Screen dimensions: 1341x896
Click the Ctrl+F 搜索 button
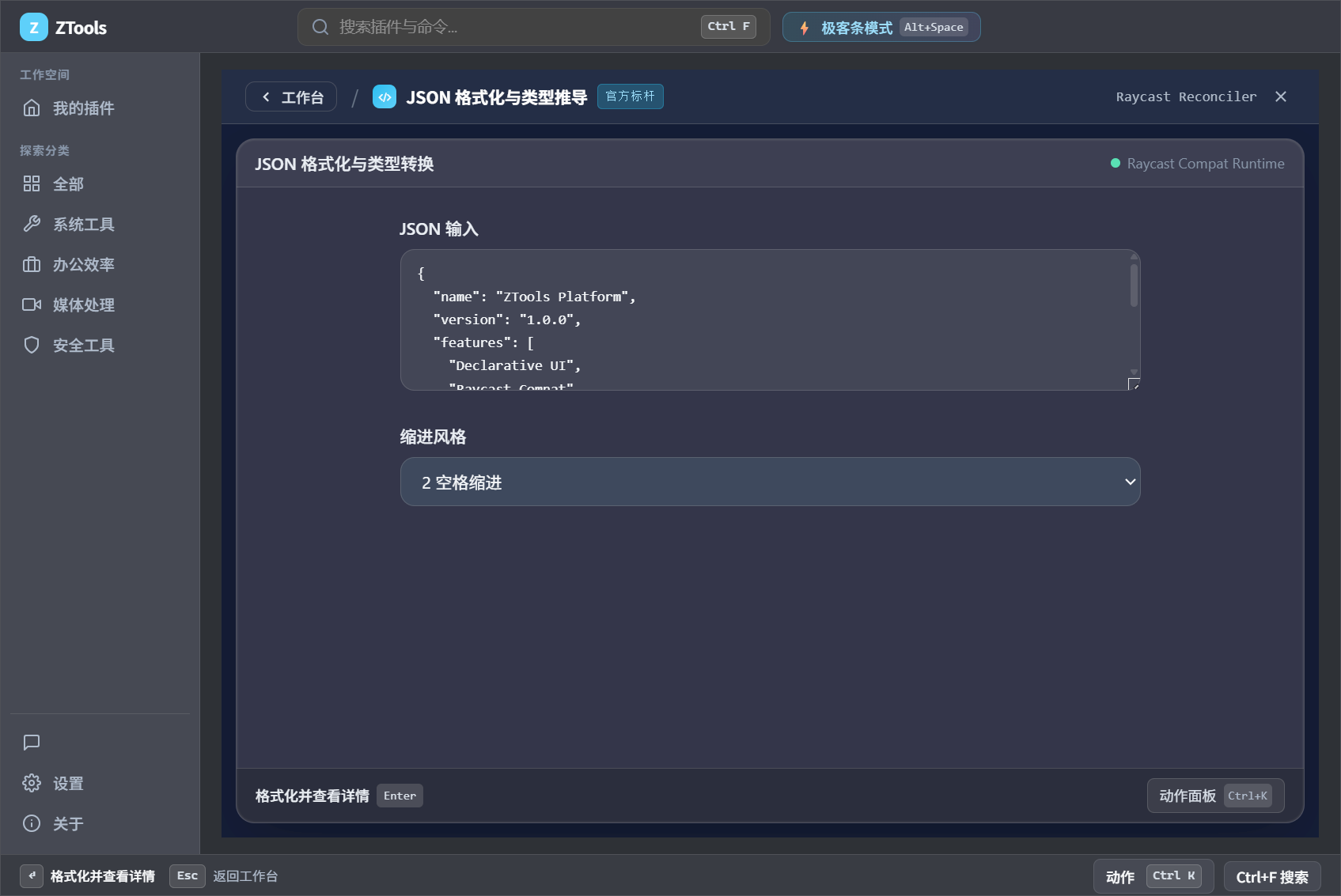[x=1272, y=877]
